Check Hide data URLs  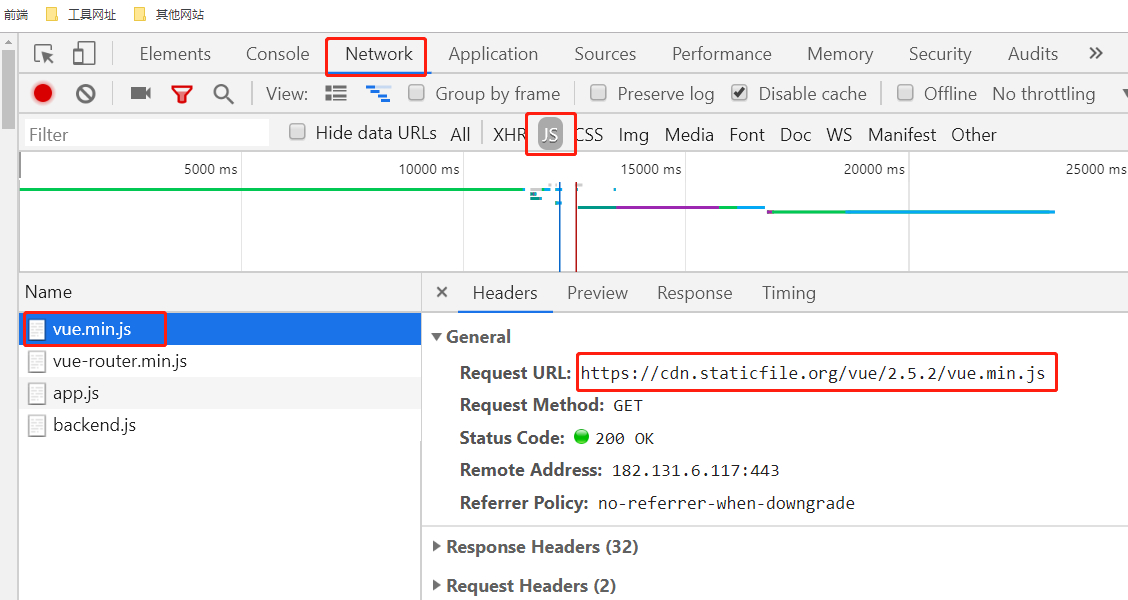[297, 132]
